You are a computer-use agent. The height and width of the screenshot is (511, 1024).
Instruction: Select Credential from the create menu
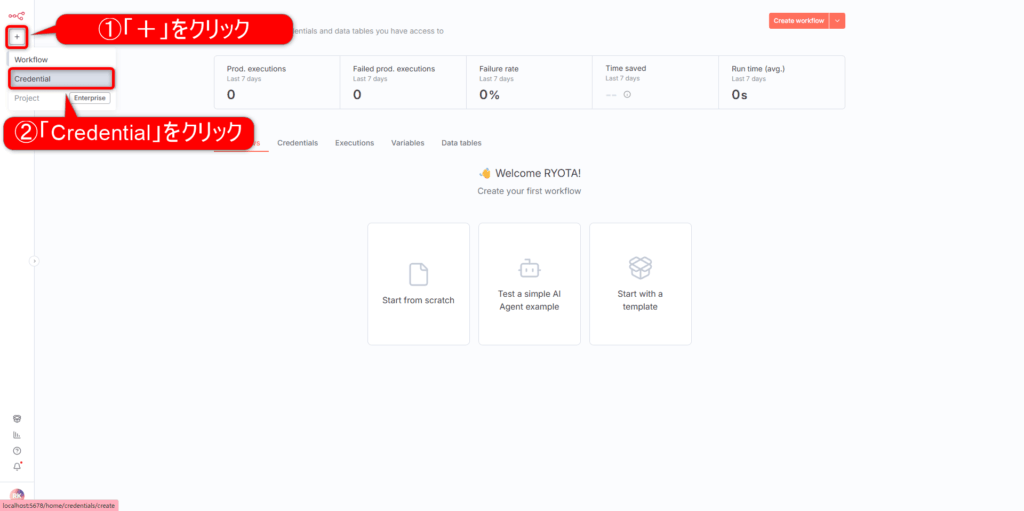point(33,78)
